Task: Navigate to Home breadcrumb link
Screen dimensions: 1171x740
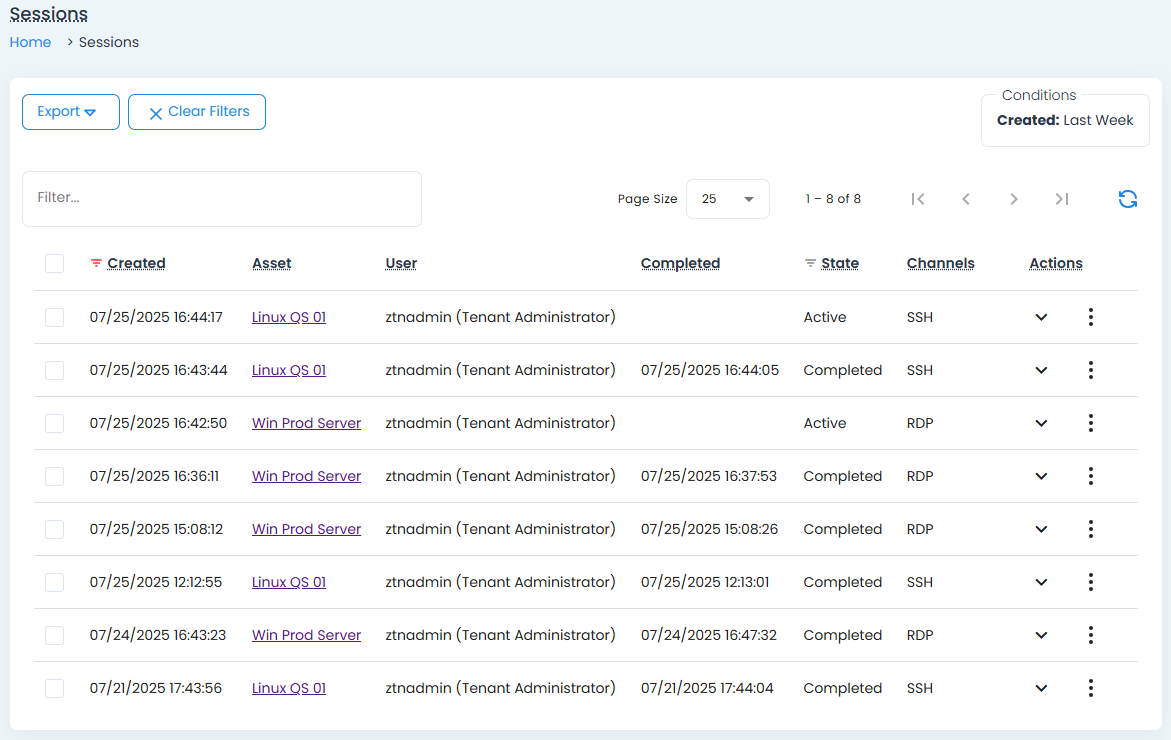Action: coord(30,42)
